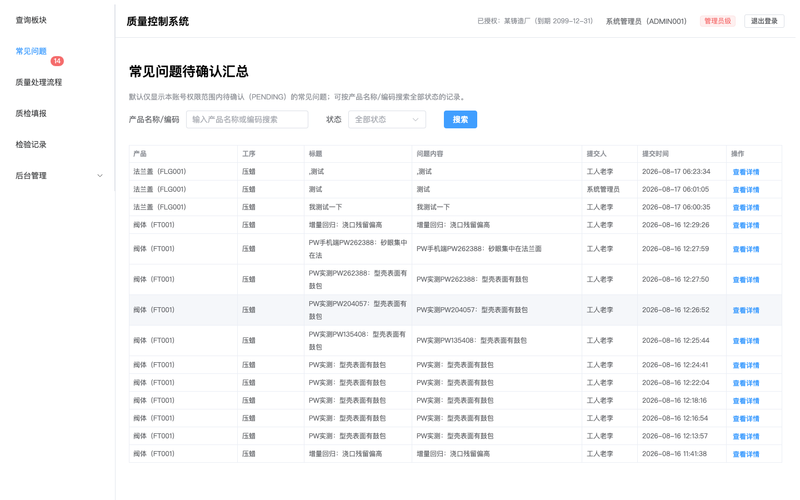
Task: Click the 退出登录 logout button
Action: [x=764, y=21]
